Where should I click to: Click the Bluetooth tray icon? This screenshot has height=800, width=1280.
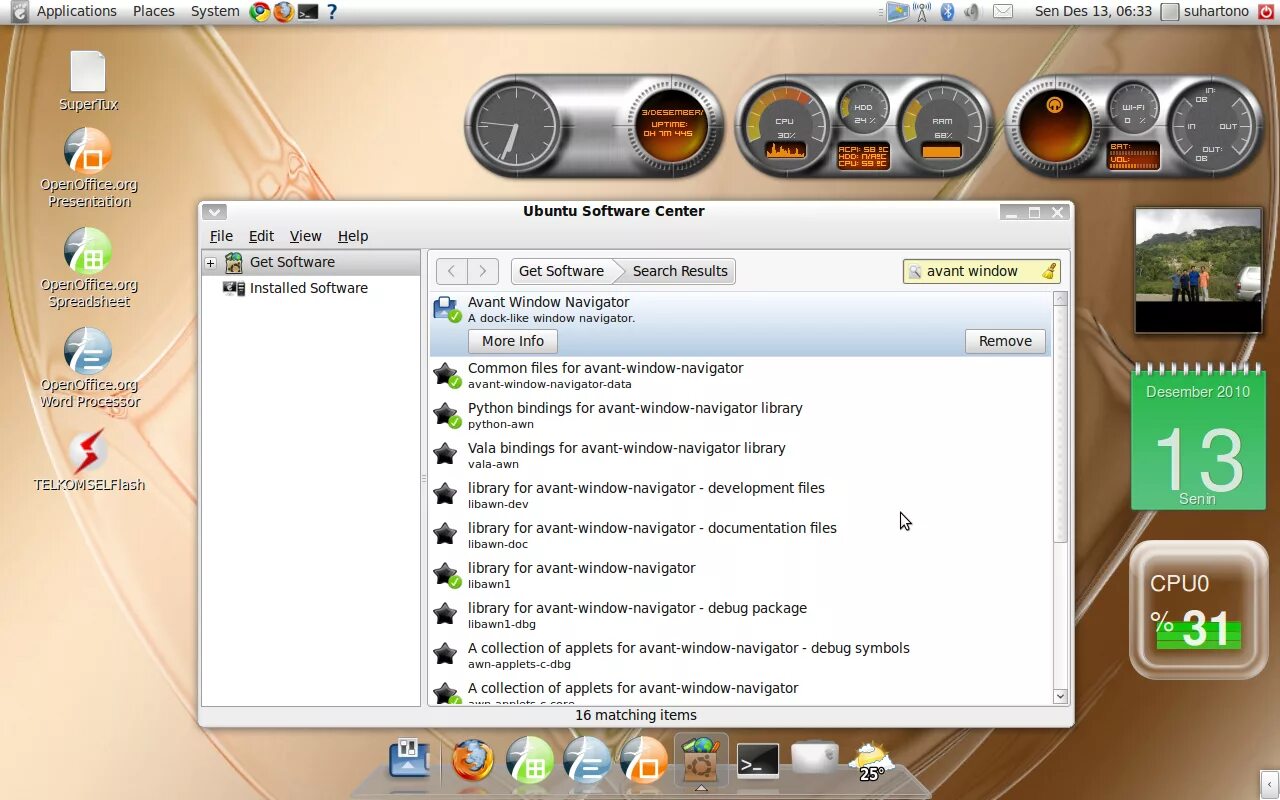tap(947, 12)
